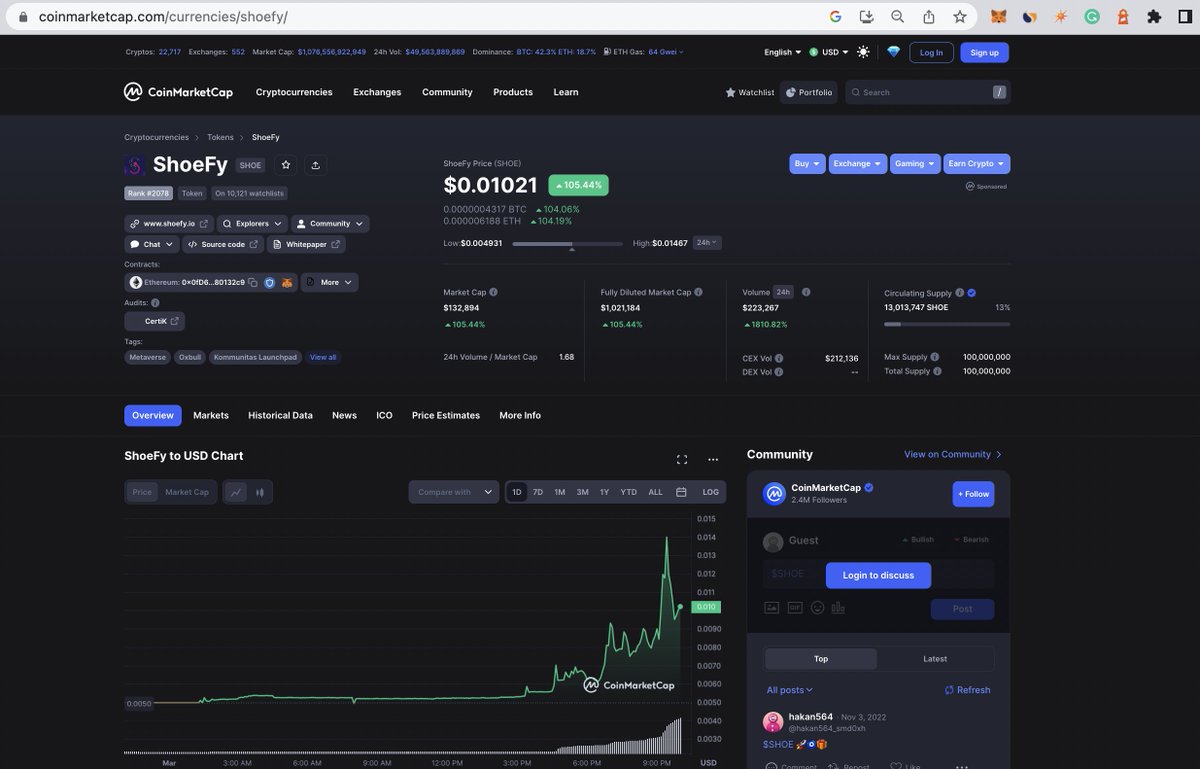Image resolution: width=1200 pixels, height=769 pixels.
Task: Expand the Explorers dropdown
Action: pyautogui.click(x=252, y=224)
